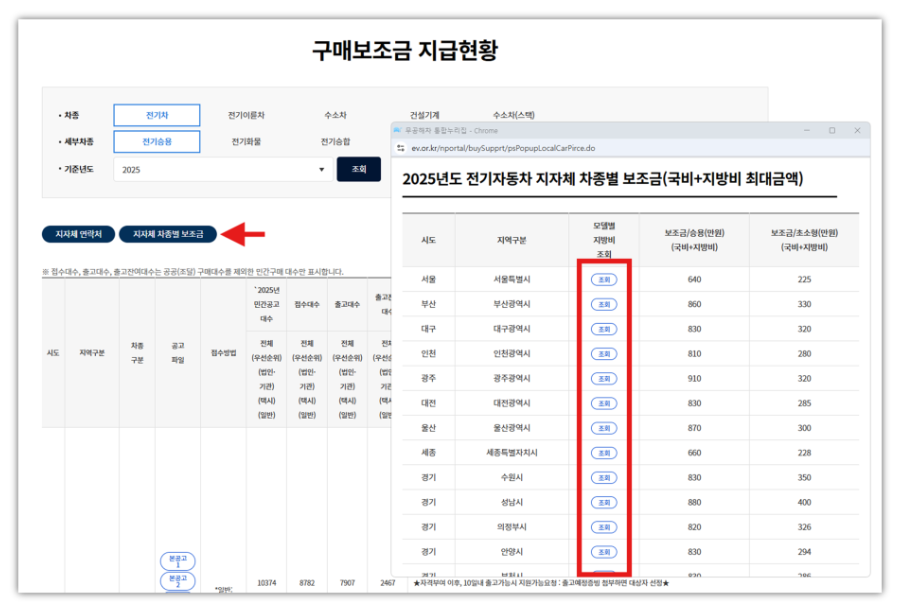Screen dimensions: 904x611
Task: Maximize the popup Chrome window
Action: tap(831, 130)
